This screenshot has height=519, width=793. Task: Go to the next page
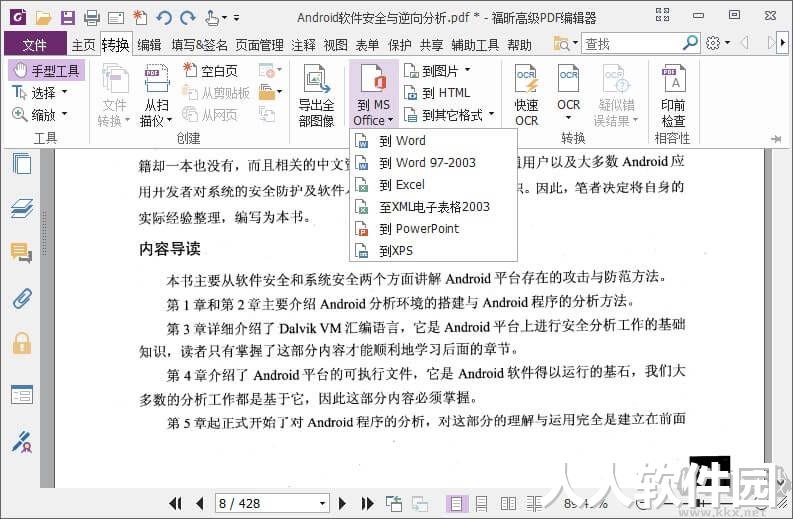[342, 503]
